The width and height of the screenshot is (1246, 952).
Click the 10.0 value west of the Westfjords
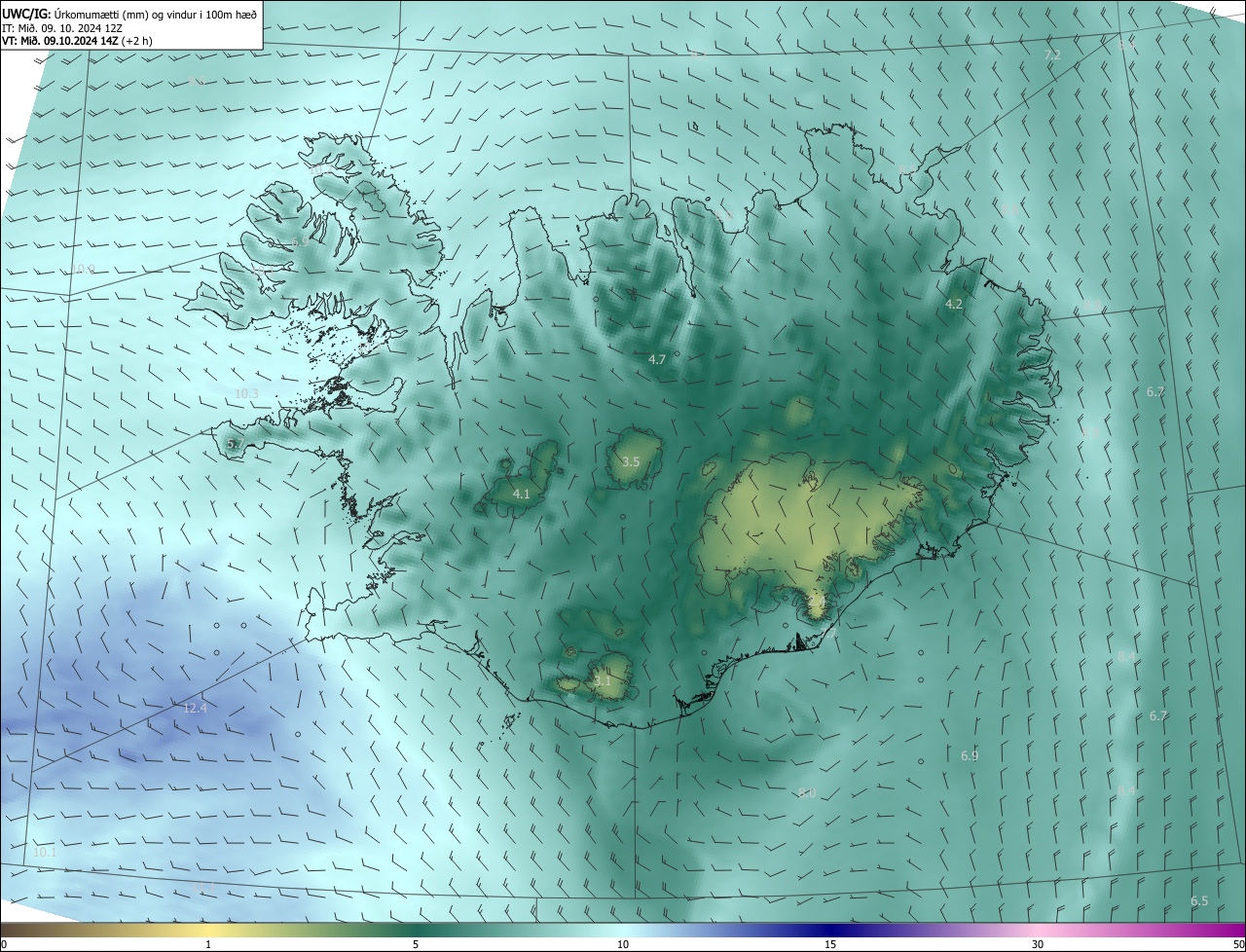pyautogui.click(x=83, y=269)
